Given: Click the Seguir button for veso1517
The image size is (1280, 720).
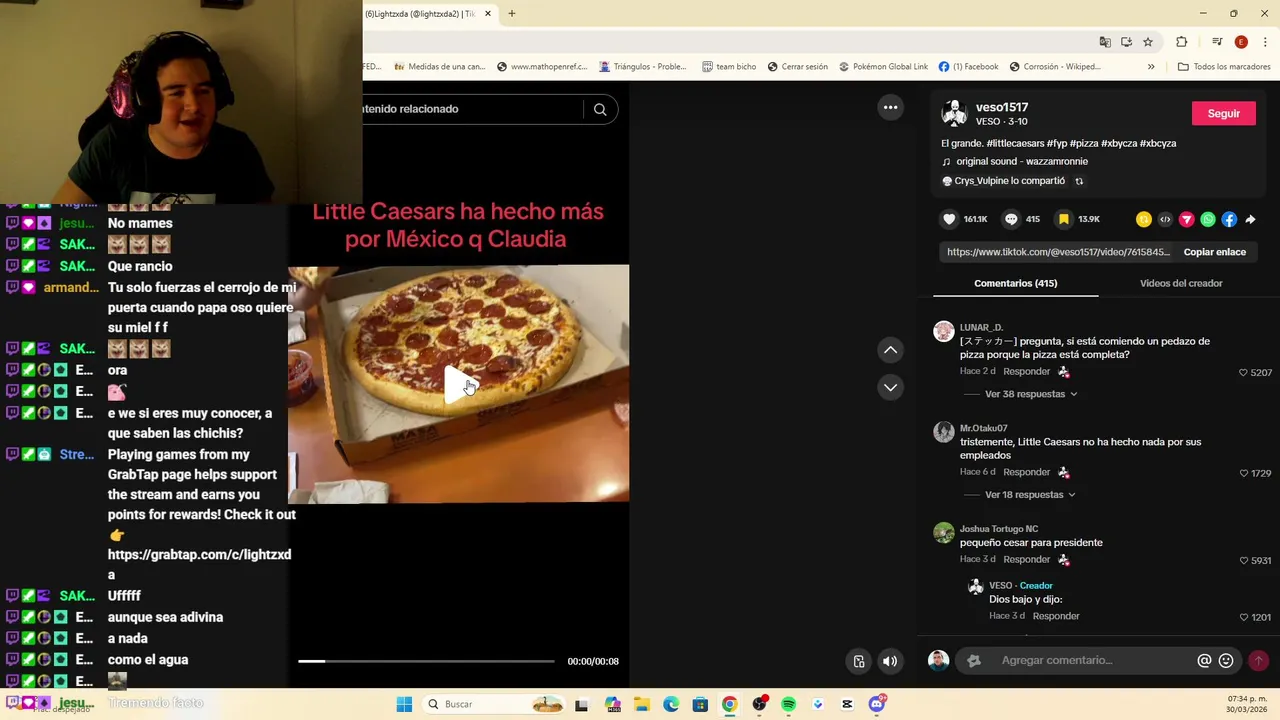Looking at the screenshot, I should pos(1223,113).
